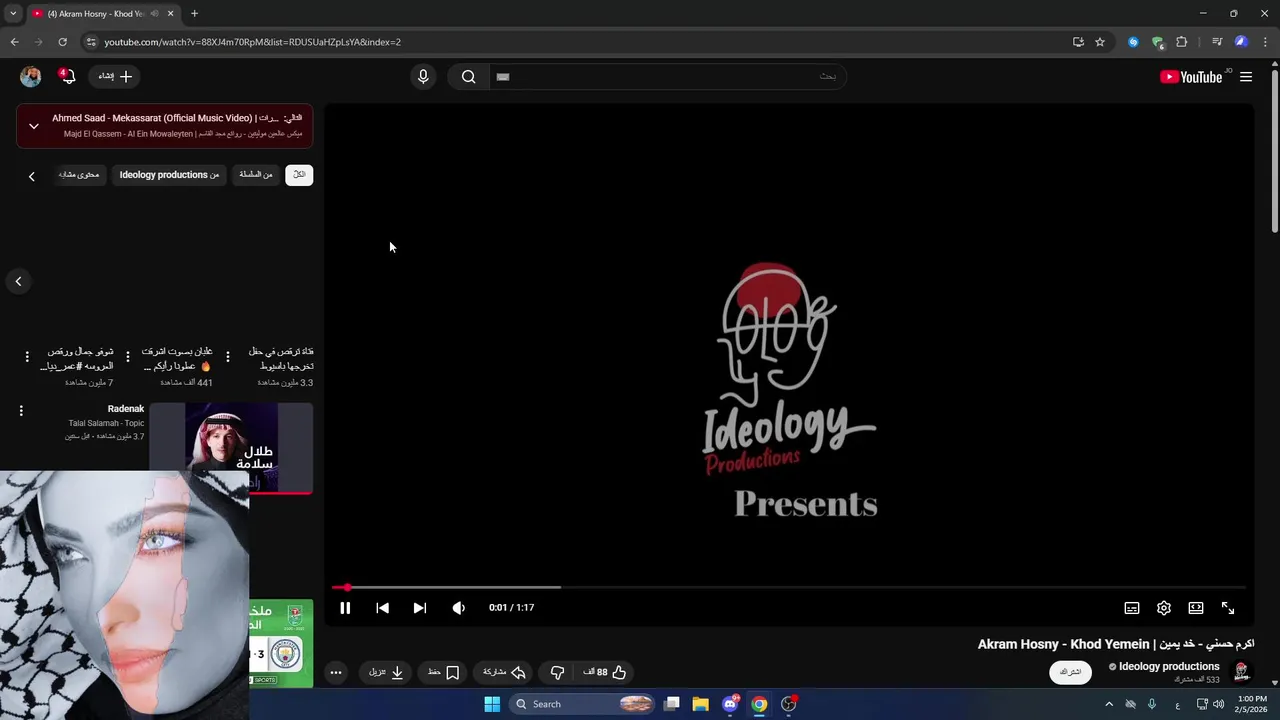Mute the tab via its speaker icon
1280x720 pixels.
tap(154, 14)
